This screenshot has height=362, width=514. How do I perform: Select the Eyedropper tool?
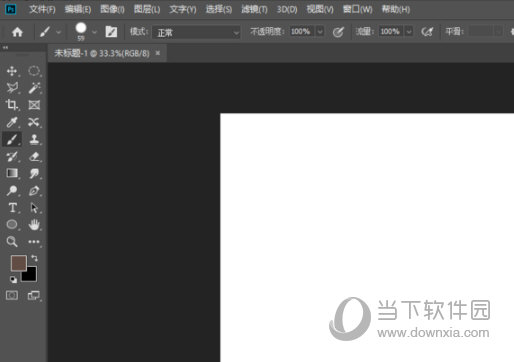12,122
